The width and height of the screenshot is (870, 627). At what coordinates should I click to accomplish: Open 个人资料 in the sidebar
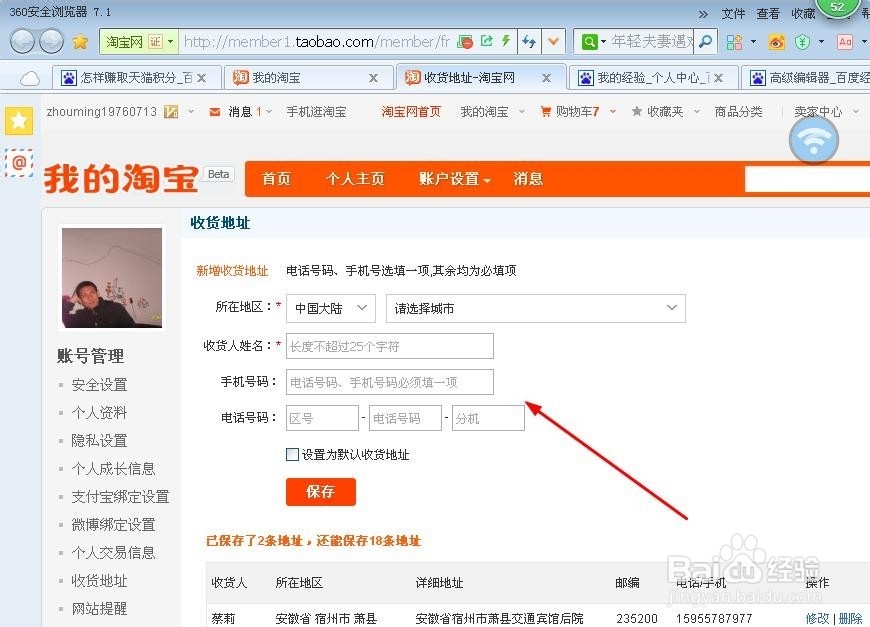(99, 413)
